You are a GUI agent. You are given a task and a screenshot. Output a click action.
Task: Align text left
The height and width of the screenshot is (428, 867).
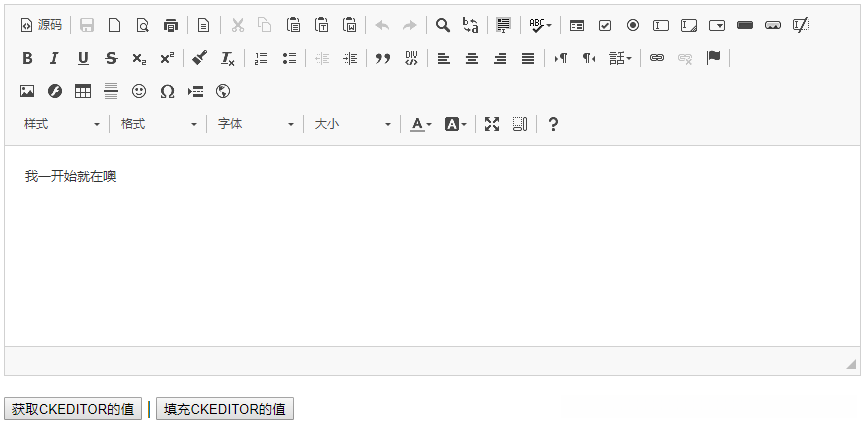tap(443, 58)
